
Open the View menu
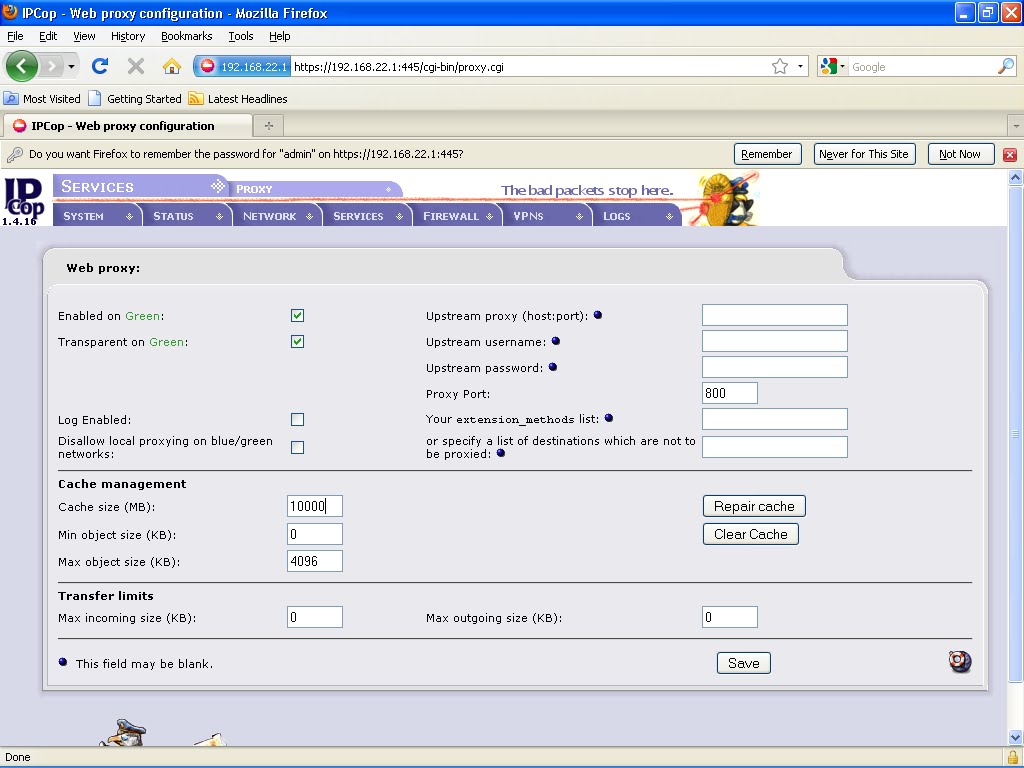tap(84, 36)
